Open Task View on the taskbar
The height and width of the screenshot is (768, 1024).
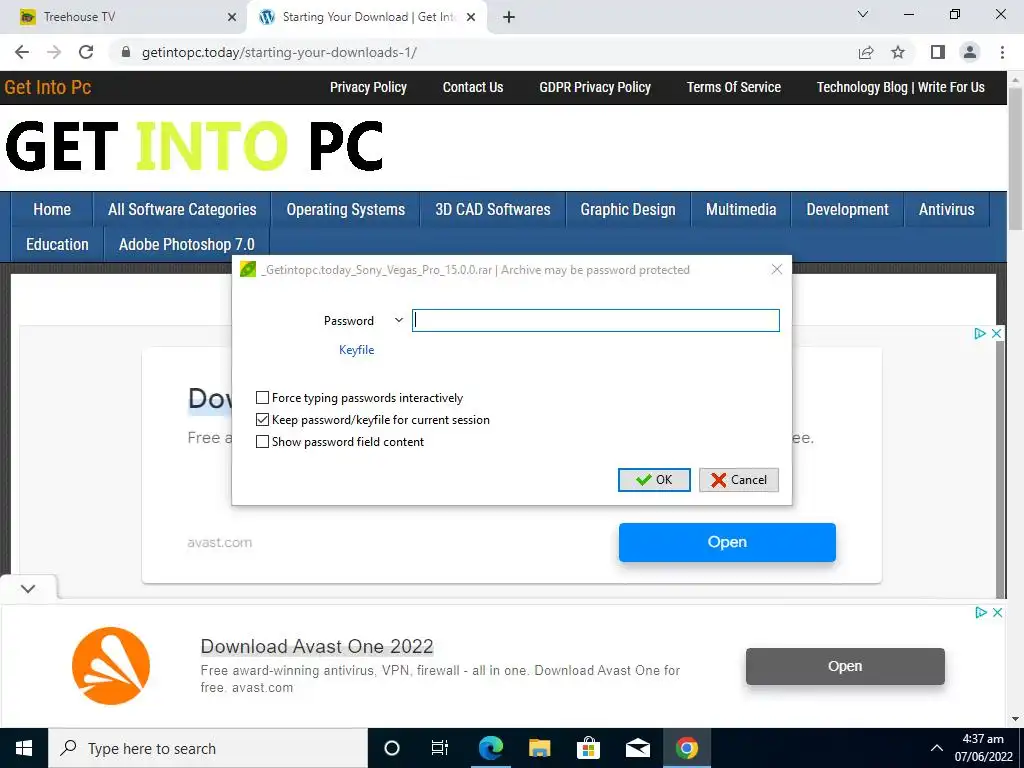point(440,748)
